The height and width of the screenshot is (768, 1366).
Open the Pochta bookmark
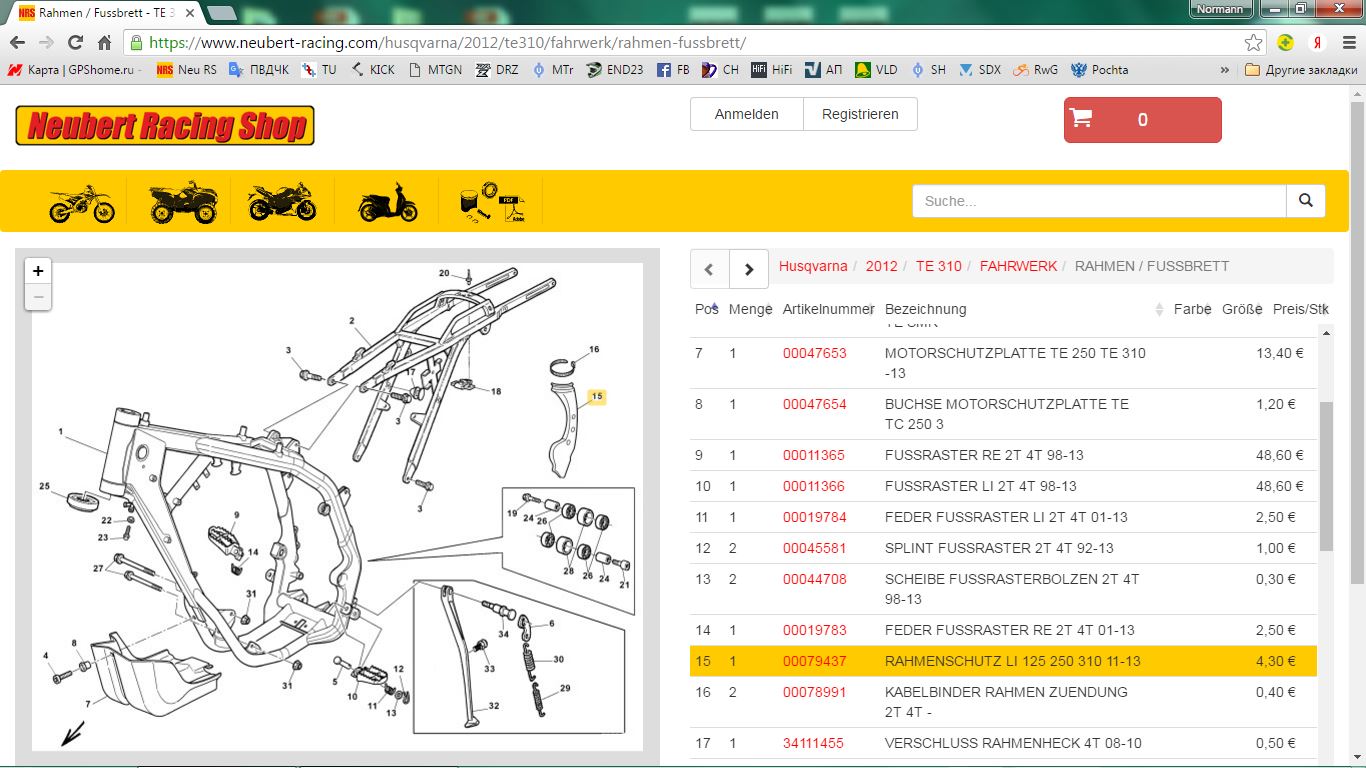pos(1099,70)
